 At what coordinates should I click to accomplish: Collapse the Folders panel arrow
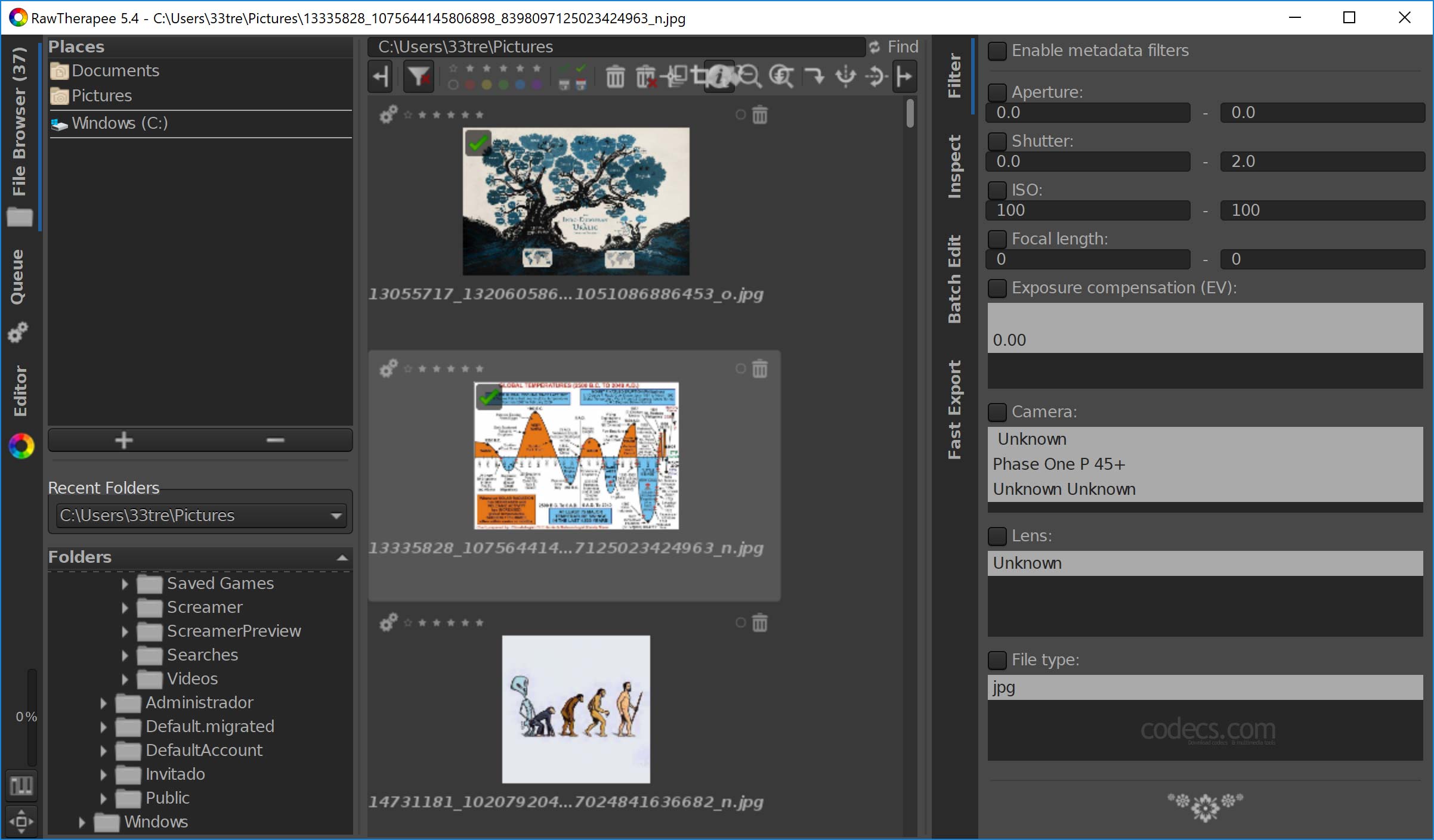point(342,558)
